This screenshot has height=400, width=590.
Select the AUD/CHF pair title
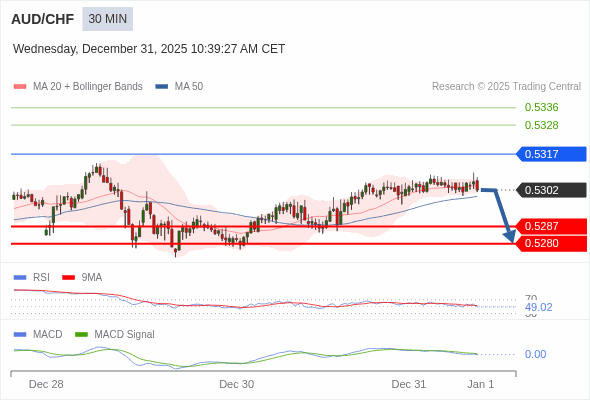tap(43, 19)
